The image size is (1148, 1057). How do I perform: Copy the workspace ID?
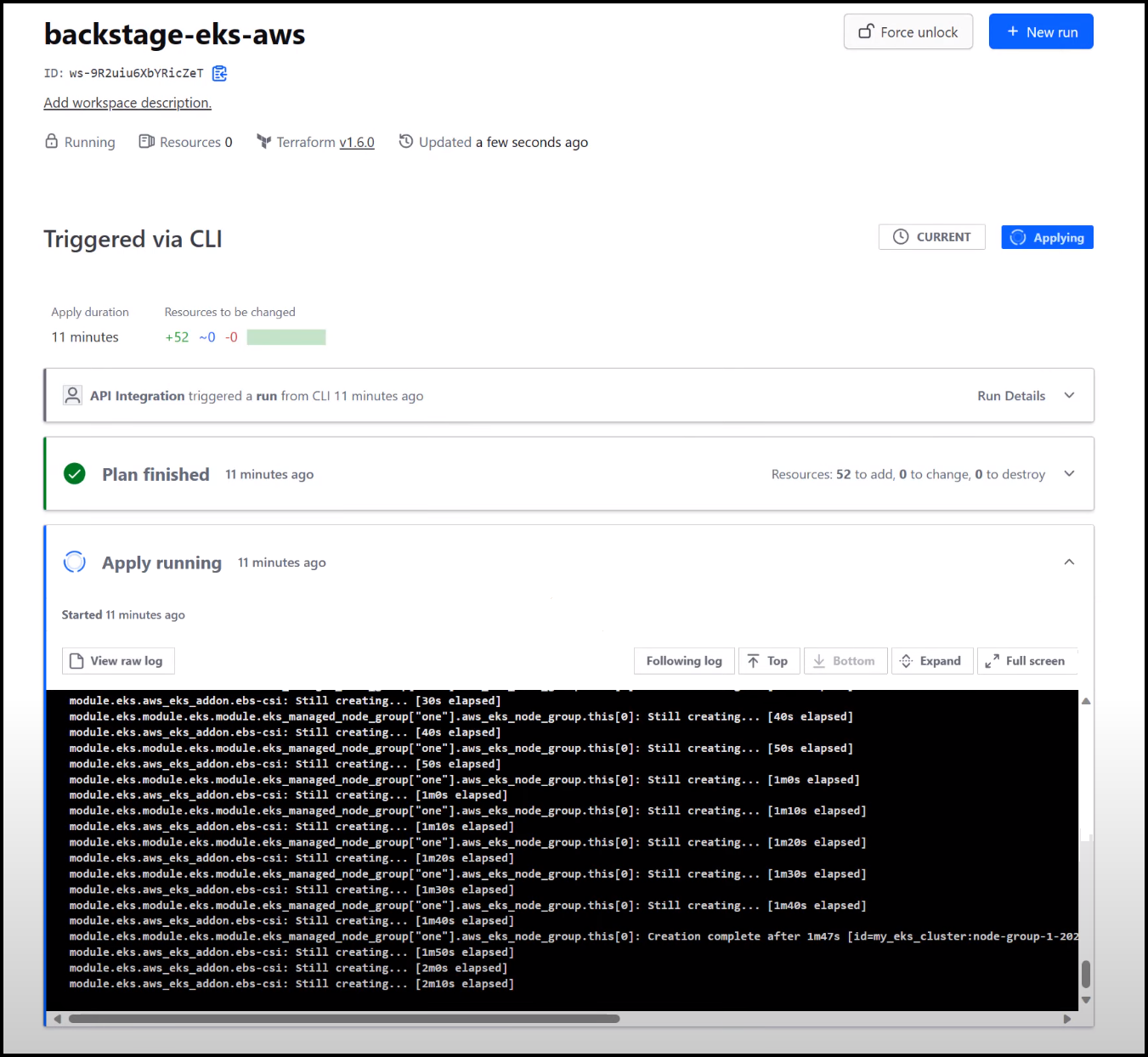pos(219,73)
